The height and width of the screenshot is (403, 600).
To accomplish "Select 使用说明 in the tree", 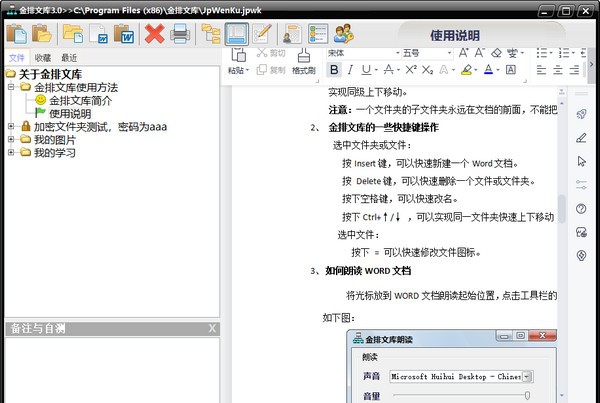I will coord(70,114).
